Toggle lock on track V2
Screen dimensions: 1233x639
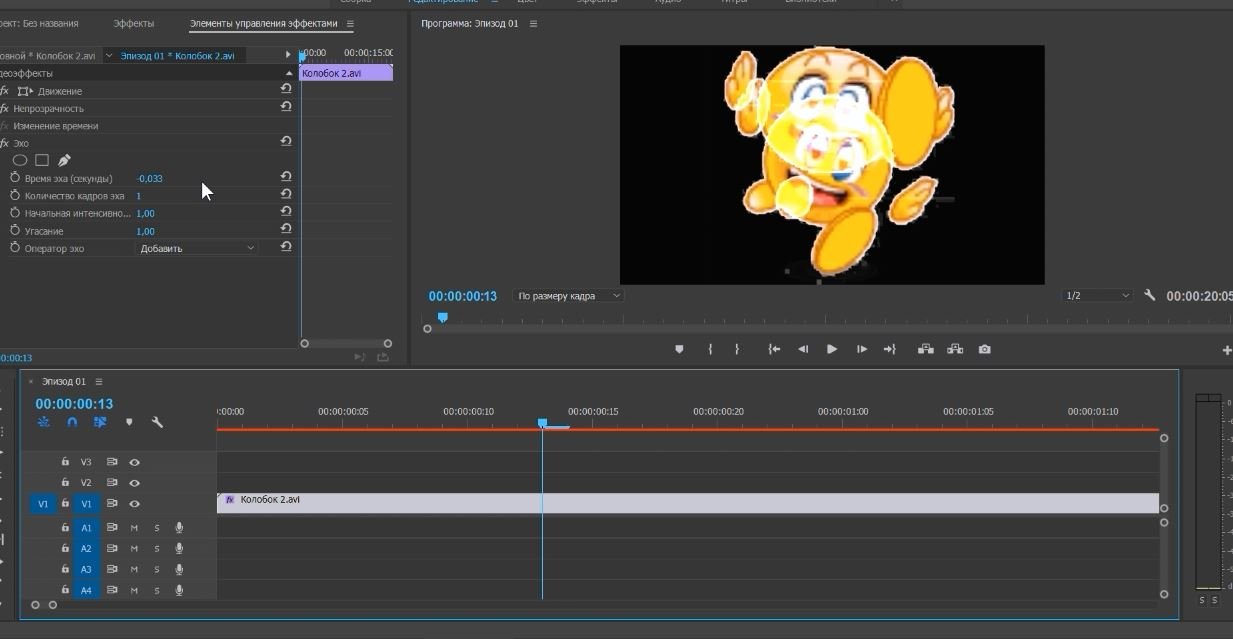pyautogui.click(x=65, y=483)
